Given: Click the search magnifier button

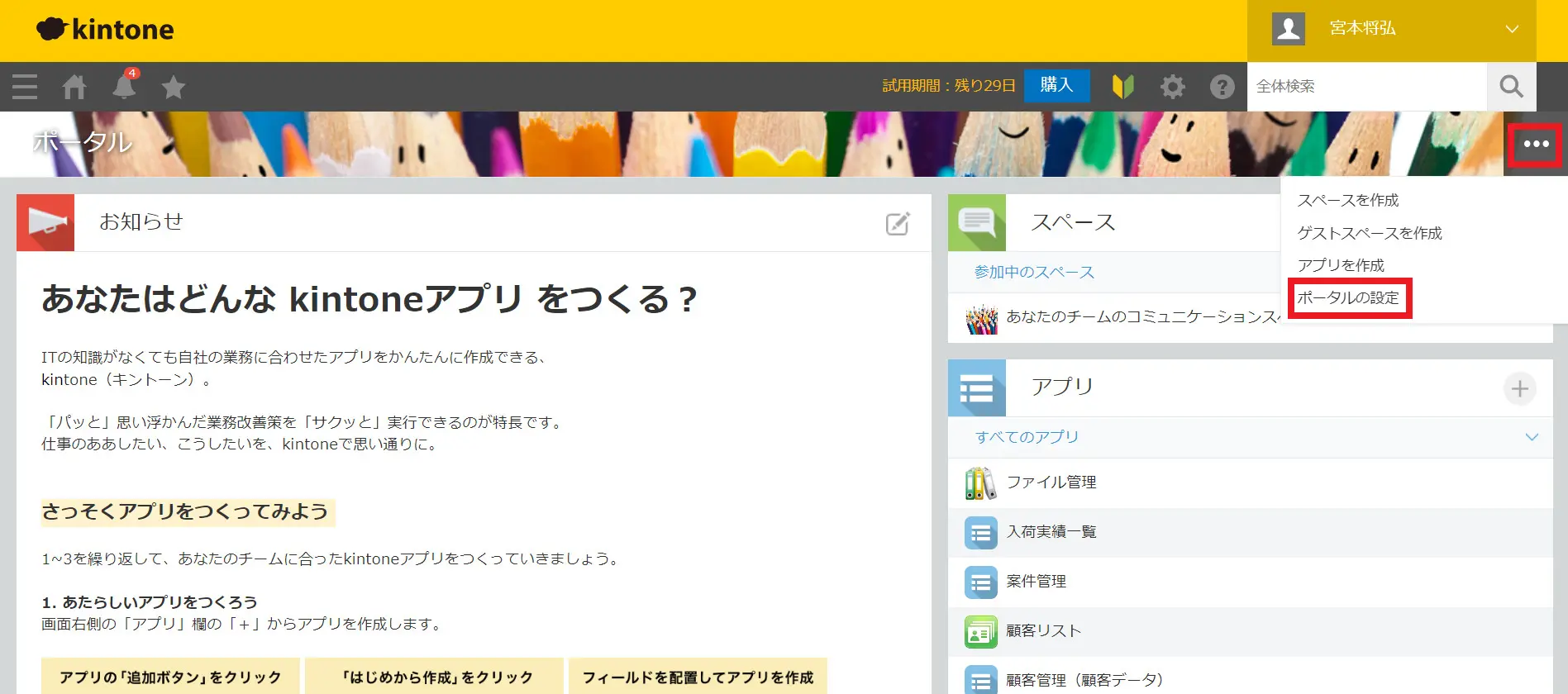Looking at the screenshot, I should coord(1511,86).
